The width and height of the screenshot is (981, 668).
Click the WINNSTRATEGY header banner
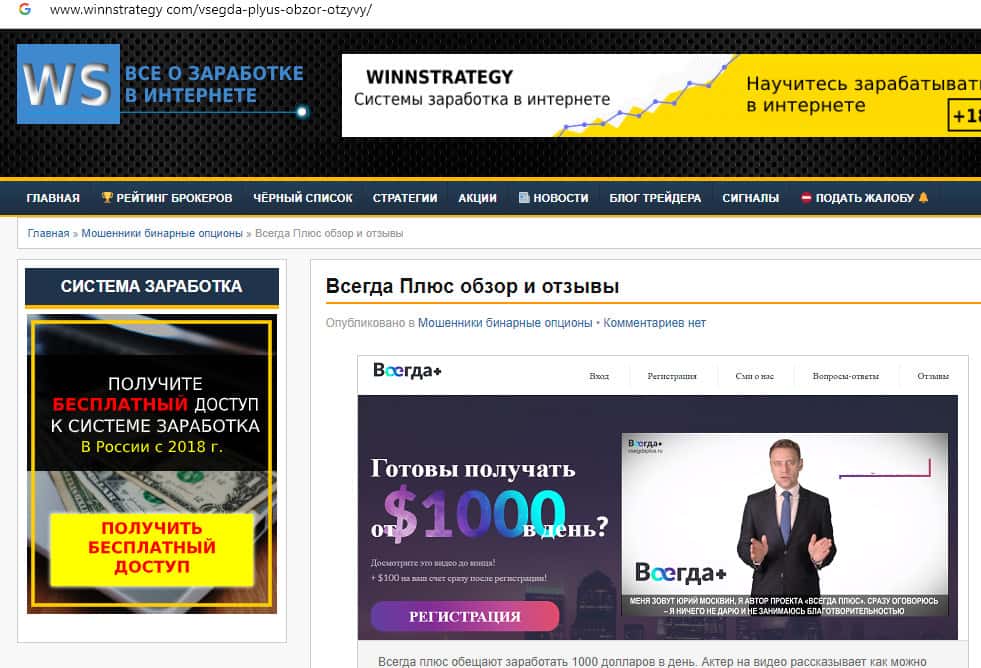click(x=661, y=95)
